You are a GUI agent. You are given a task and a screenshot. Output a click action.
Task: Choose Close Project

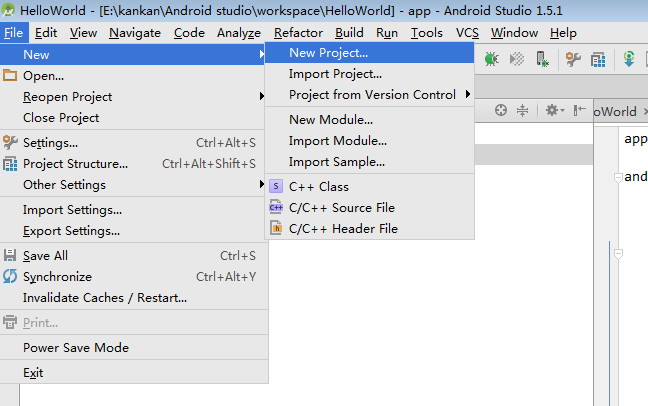134,118
